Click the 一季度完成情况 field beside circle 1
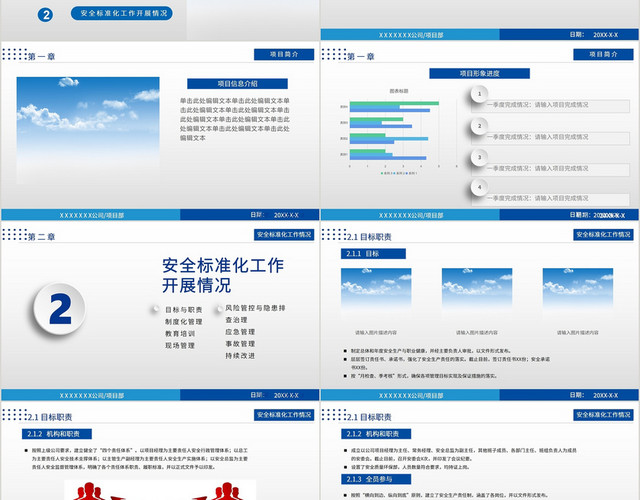 click(550, 106)
